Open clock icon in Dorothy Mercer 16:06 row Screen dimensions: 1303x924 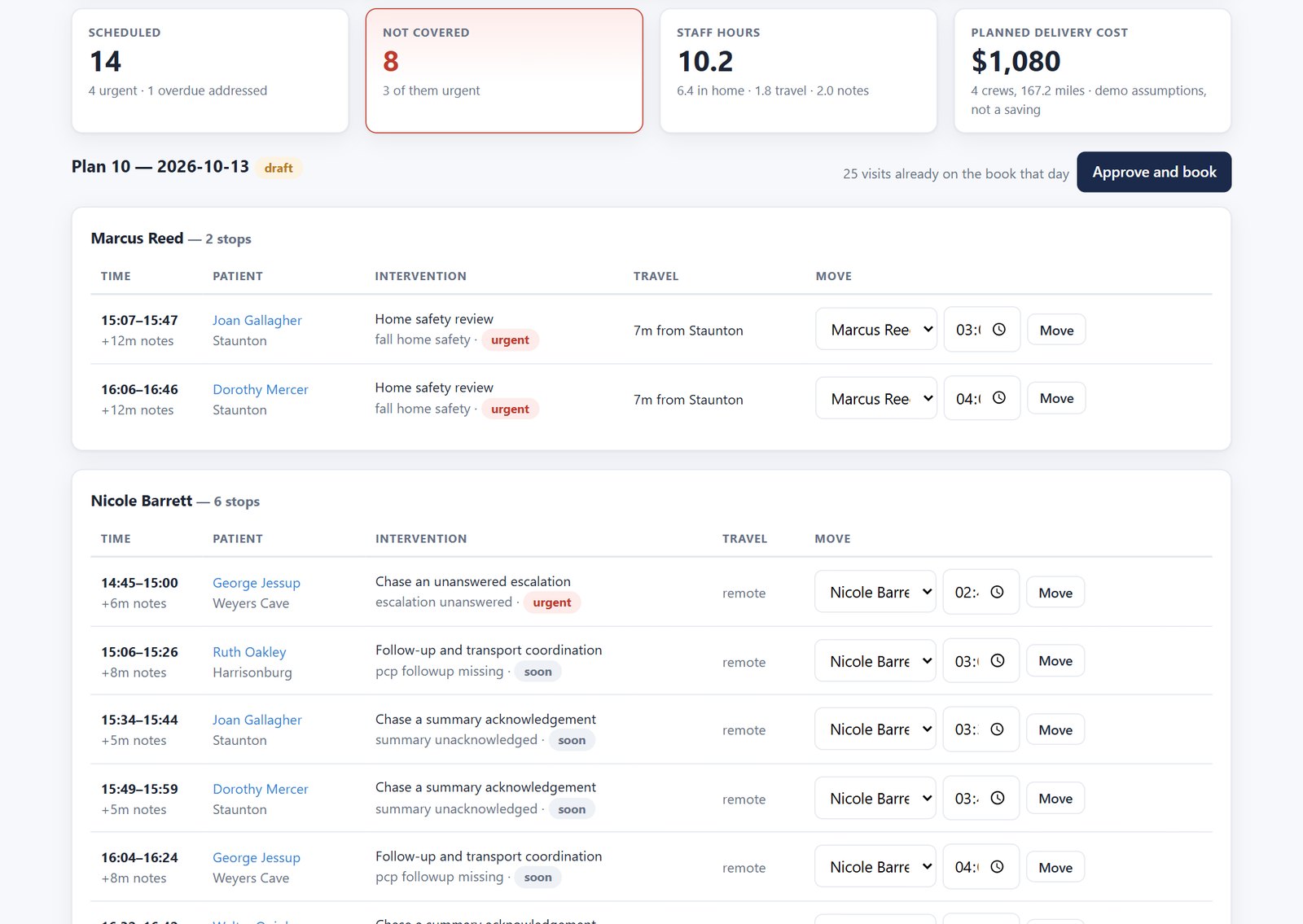[x=999, y=398]
